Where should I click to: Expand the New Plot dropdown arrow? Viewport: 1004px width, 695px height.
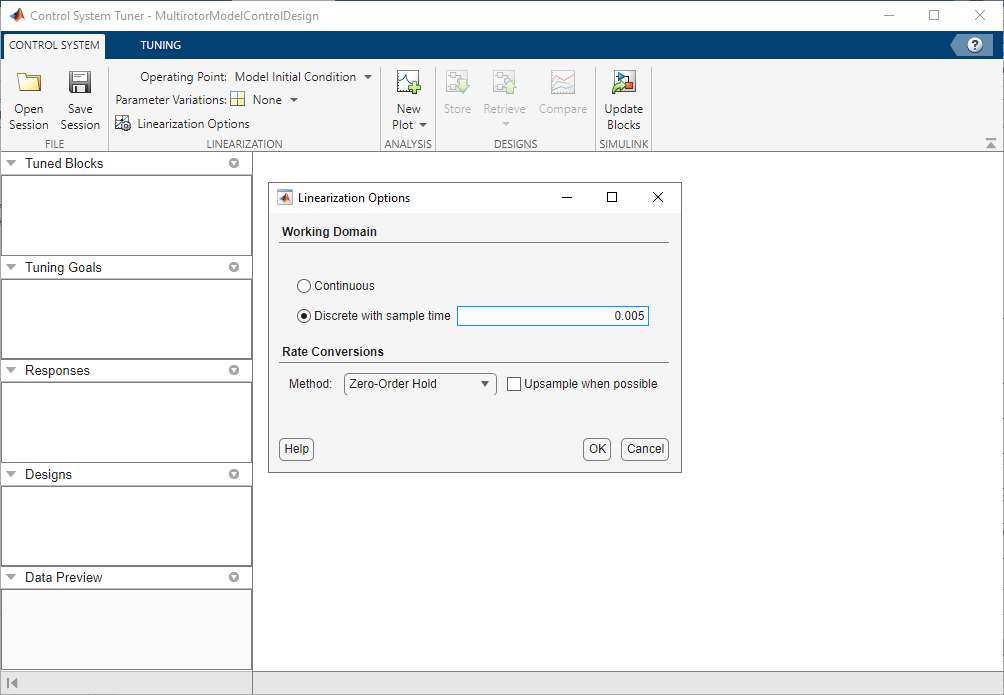point(423,125)
